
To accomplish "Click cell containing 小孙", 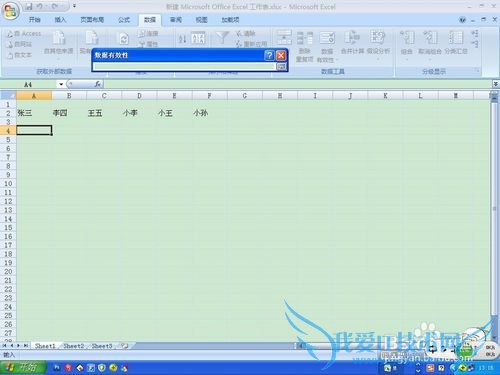I will pyautogui.click(x=209, y=113).
